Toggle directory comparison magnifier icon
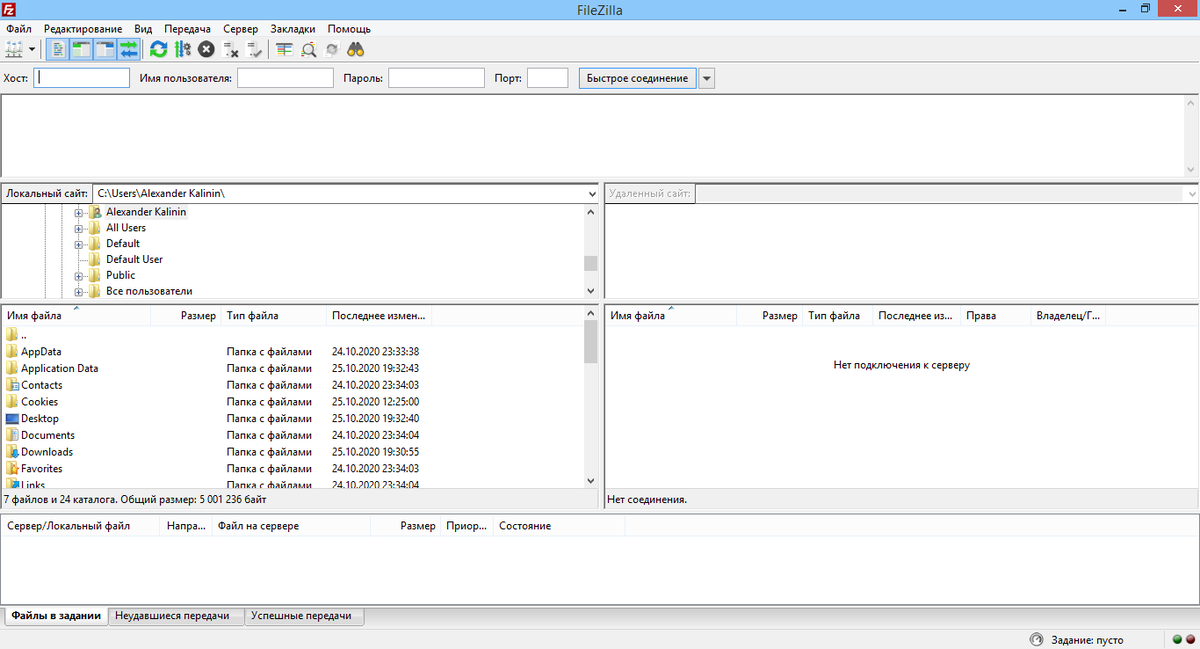The image size is (1200, 649). pos(308,48)
